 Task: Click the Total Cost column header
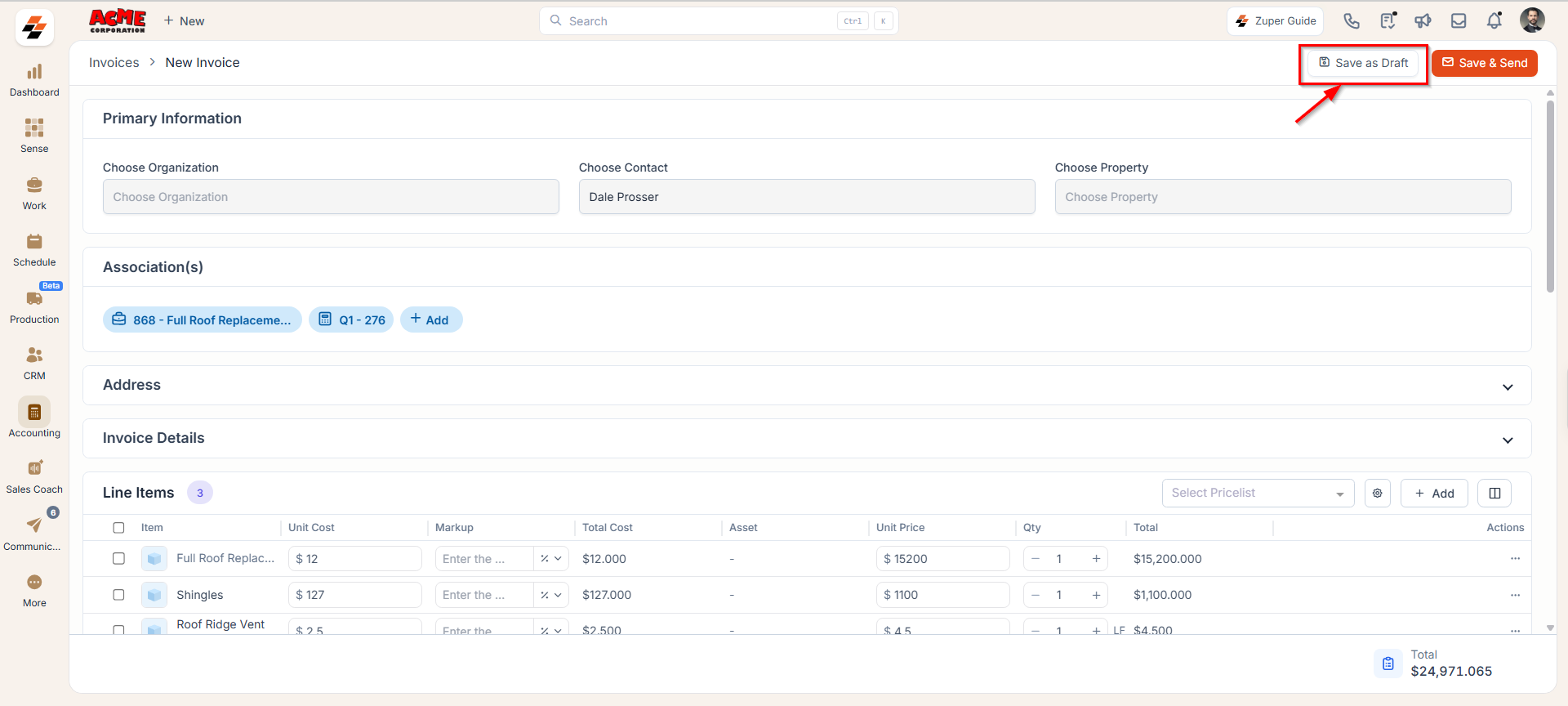pyautogui.click(x=608, y=528)
